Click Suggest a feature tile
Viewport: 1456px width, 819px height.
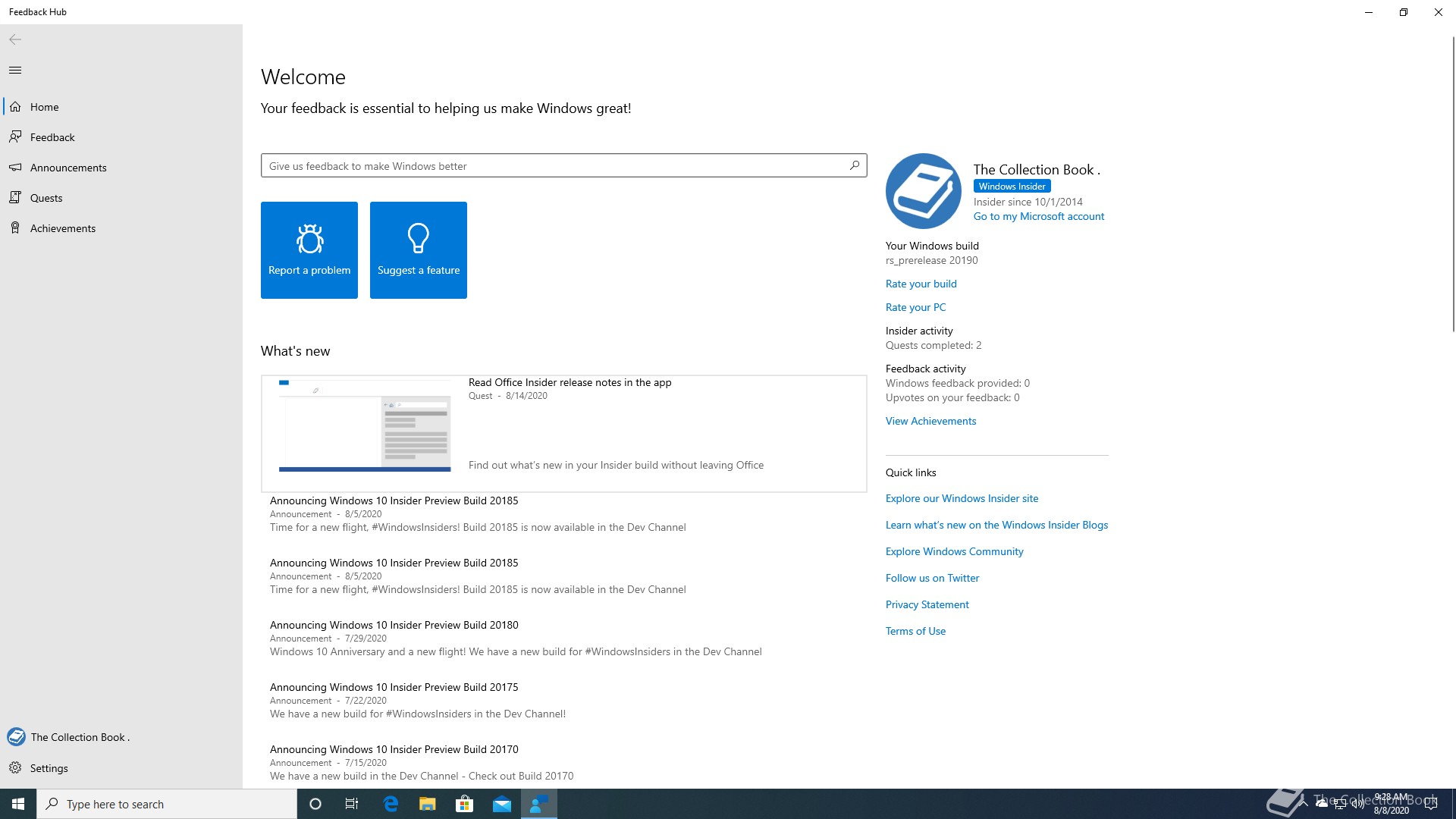[419, 250]
